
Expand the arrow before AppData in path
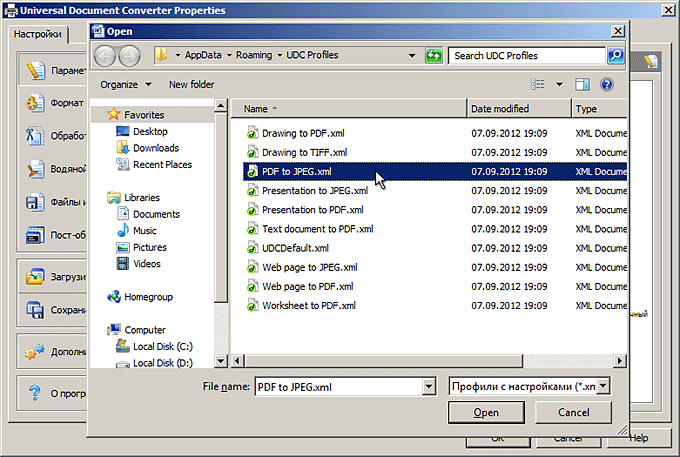[178, 55]
